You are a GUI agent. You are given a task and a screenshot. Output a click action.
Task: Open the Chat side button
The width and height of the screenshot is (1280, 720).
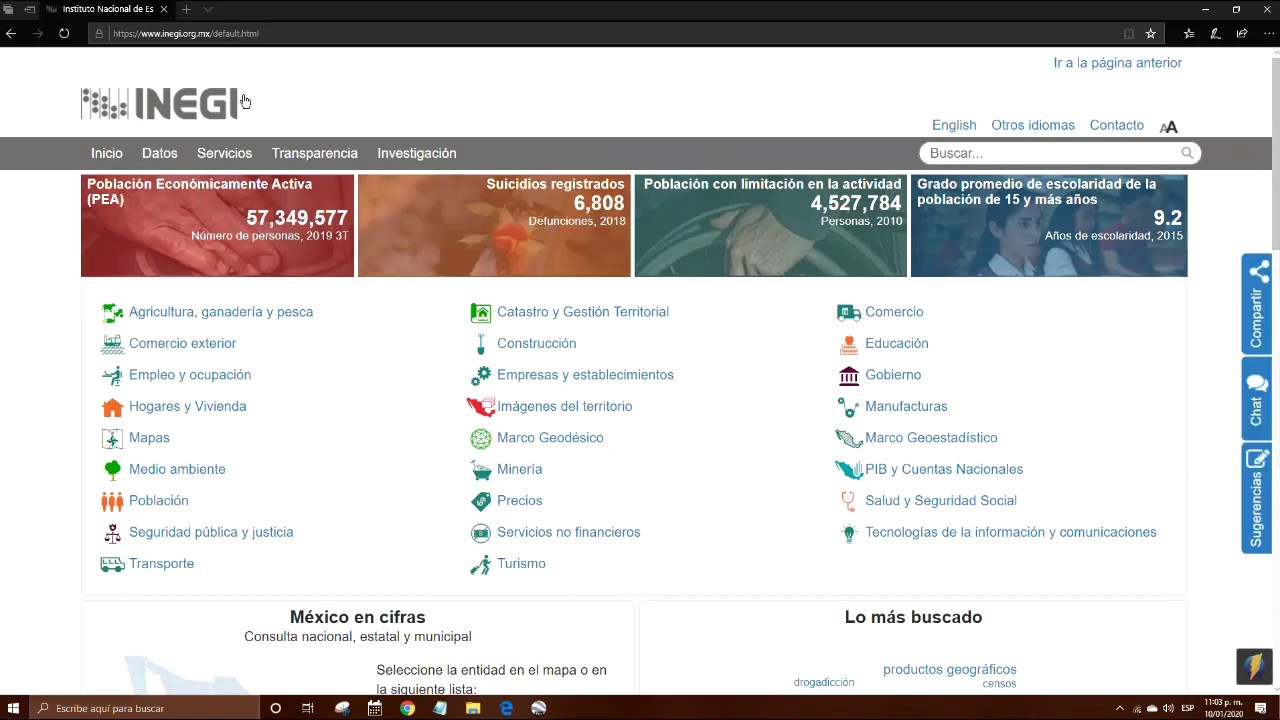click(1257, 398)
